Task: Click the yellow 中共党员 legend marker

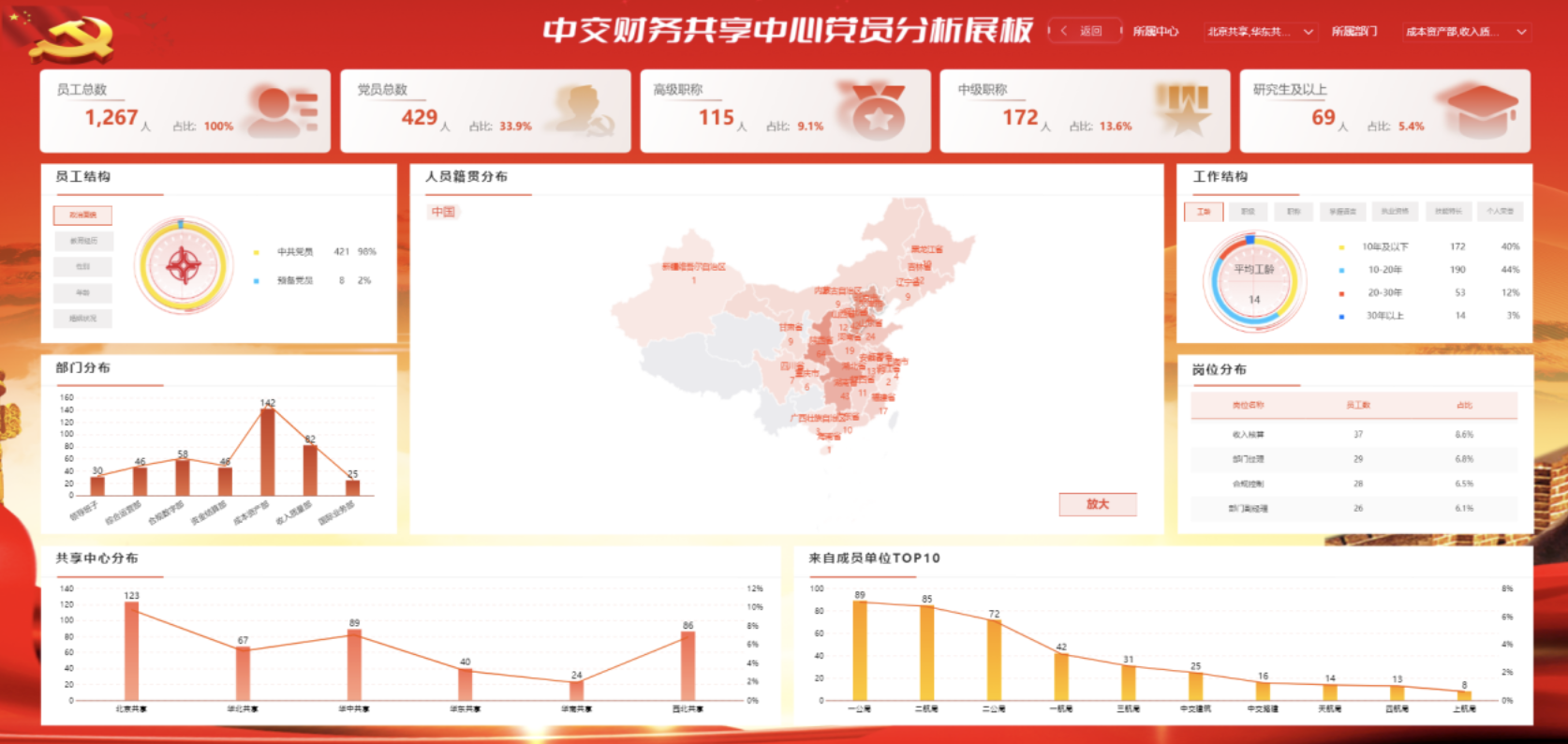Action: [256, 252]
